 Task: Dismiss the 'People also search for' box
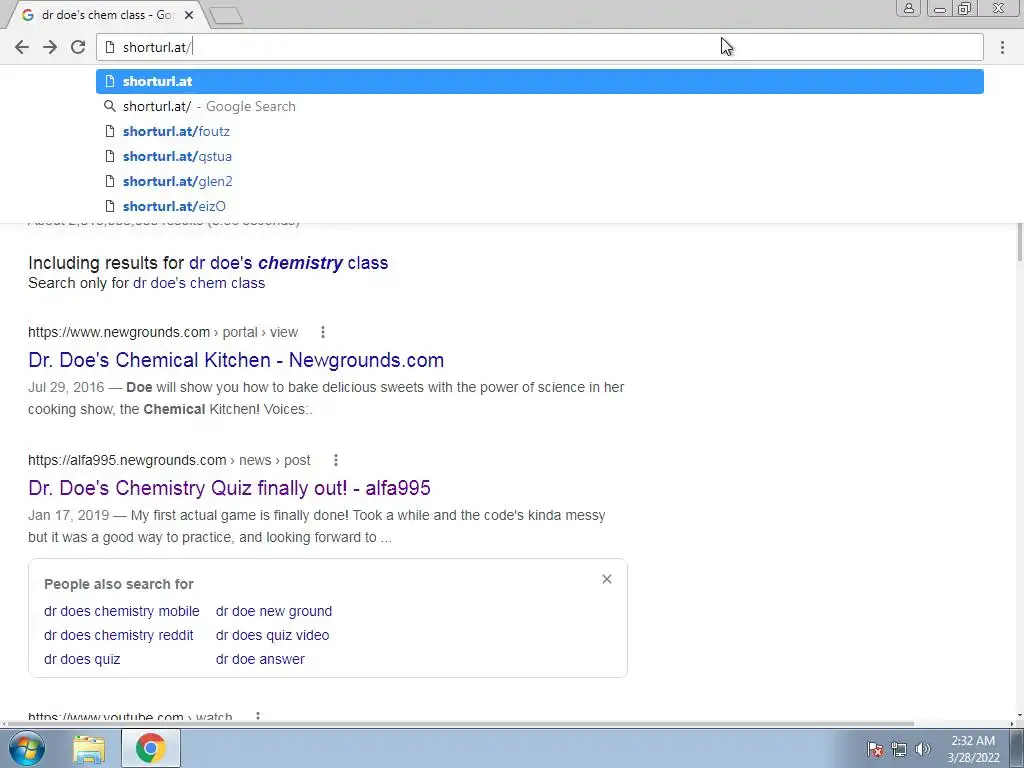(x=607, y=579)
